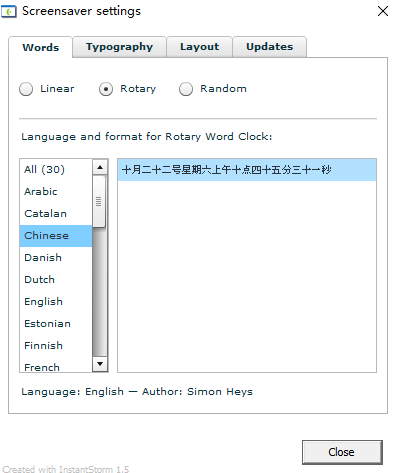
Task: Open the Updates tab
Action: 269,47
